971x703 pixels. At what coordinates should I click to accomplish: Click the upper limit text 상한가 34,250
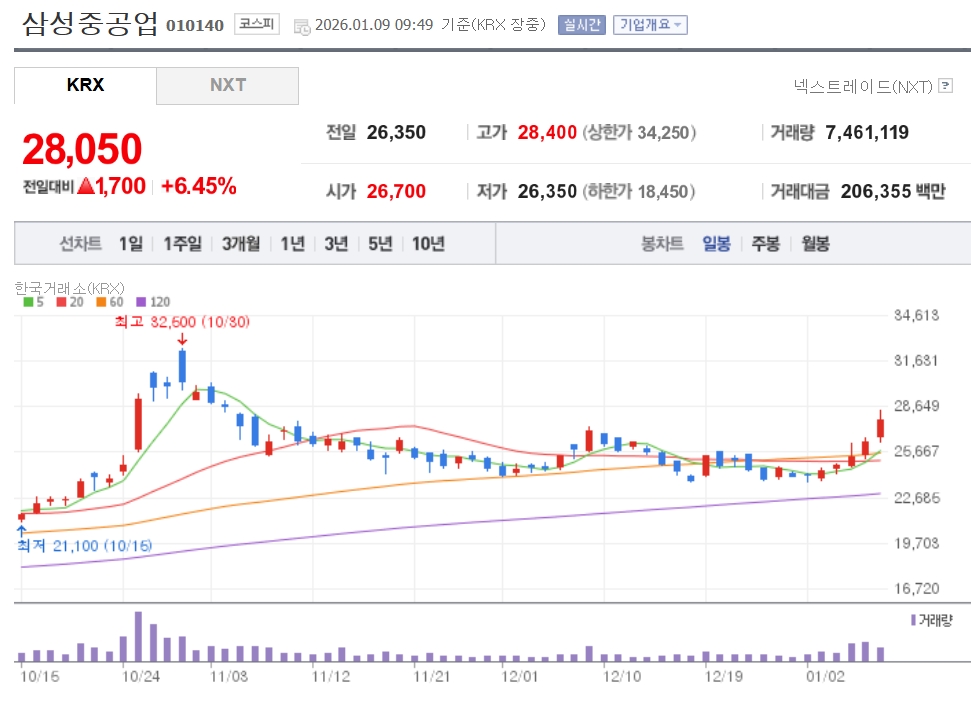coord(639,132)
